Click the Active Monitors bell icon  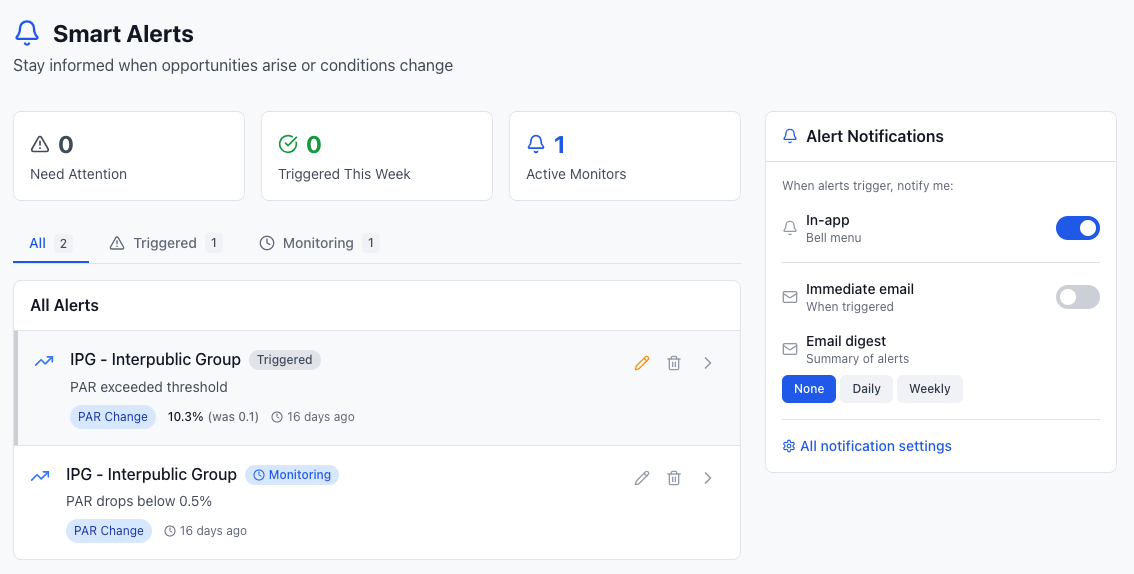coord(536,145)
